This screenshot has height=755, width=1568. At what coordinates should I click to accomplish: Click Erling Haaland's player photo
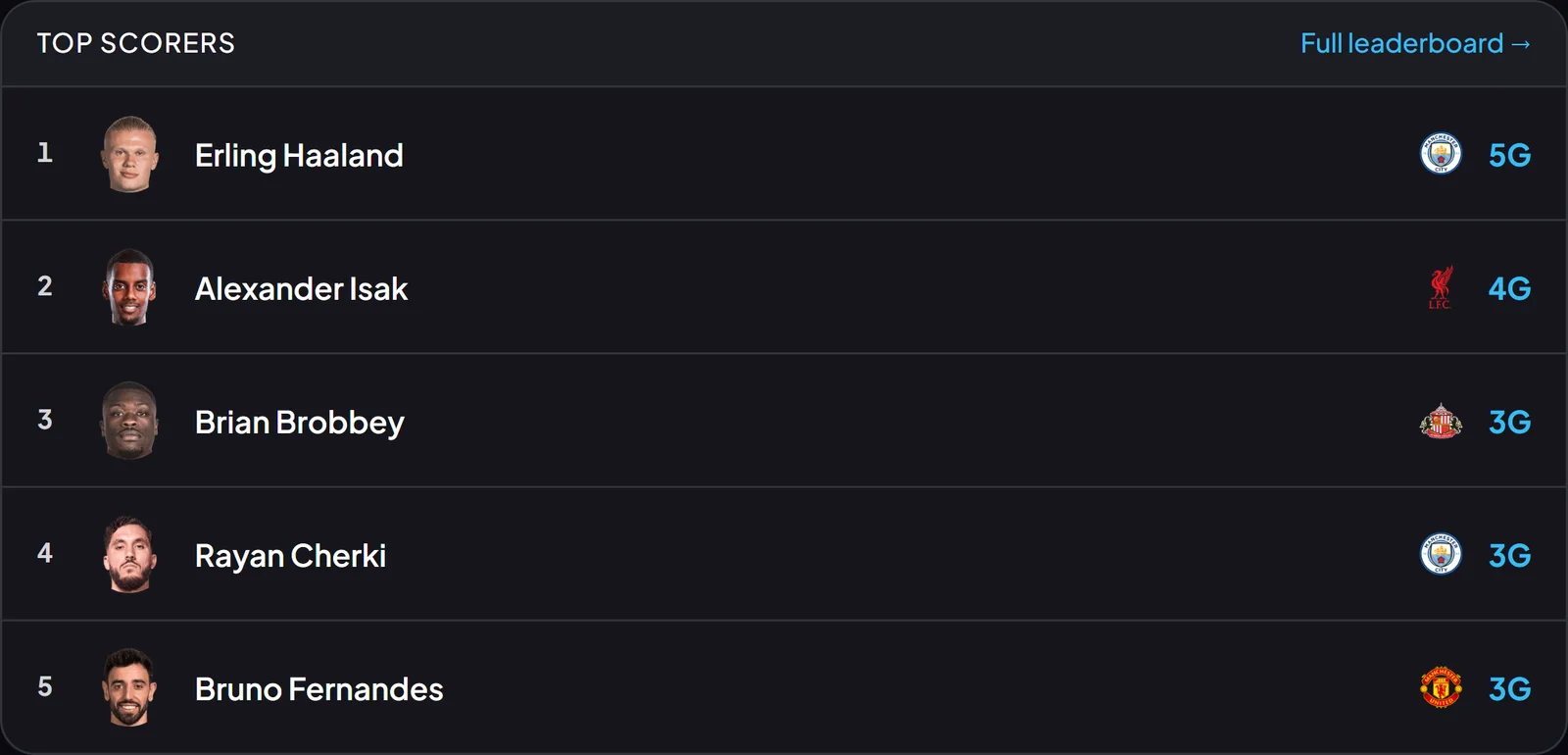tap(129, 154)
